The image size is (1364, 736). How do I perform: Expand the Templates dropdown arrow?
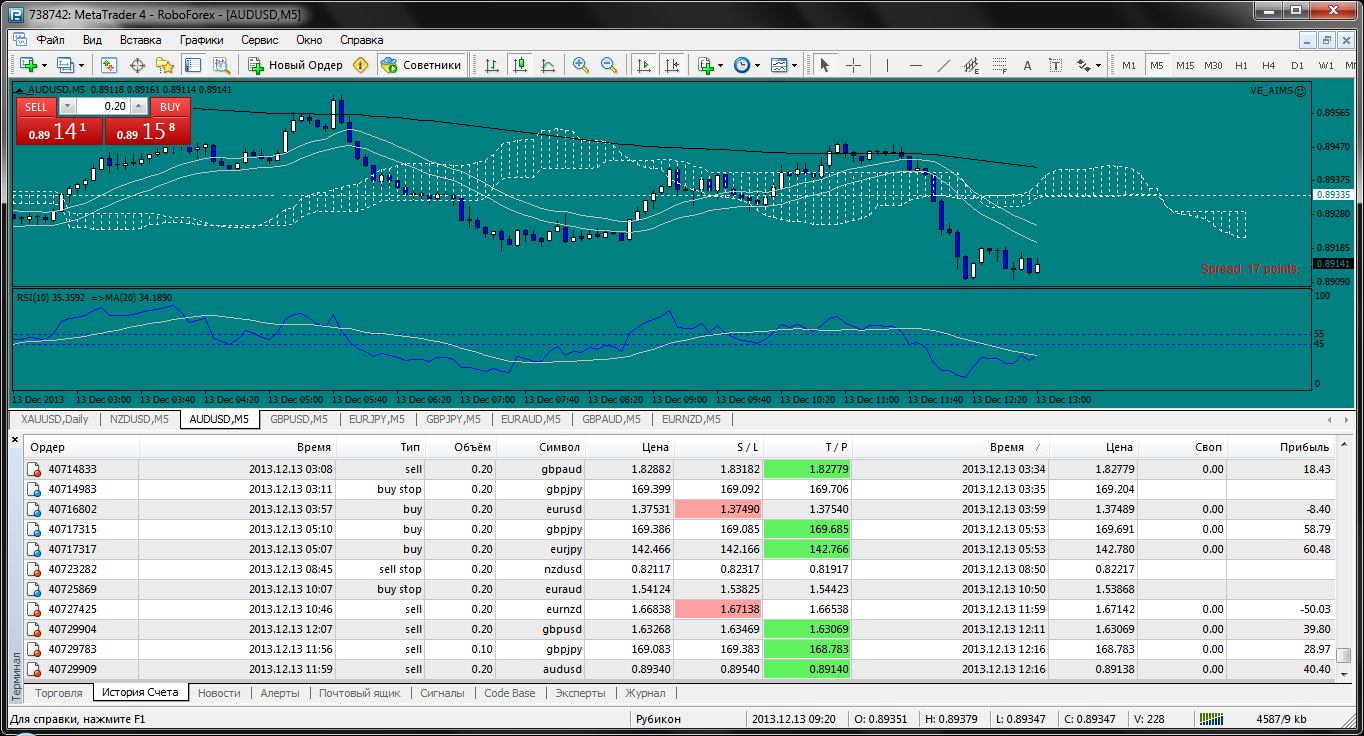[795, 65]
